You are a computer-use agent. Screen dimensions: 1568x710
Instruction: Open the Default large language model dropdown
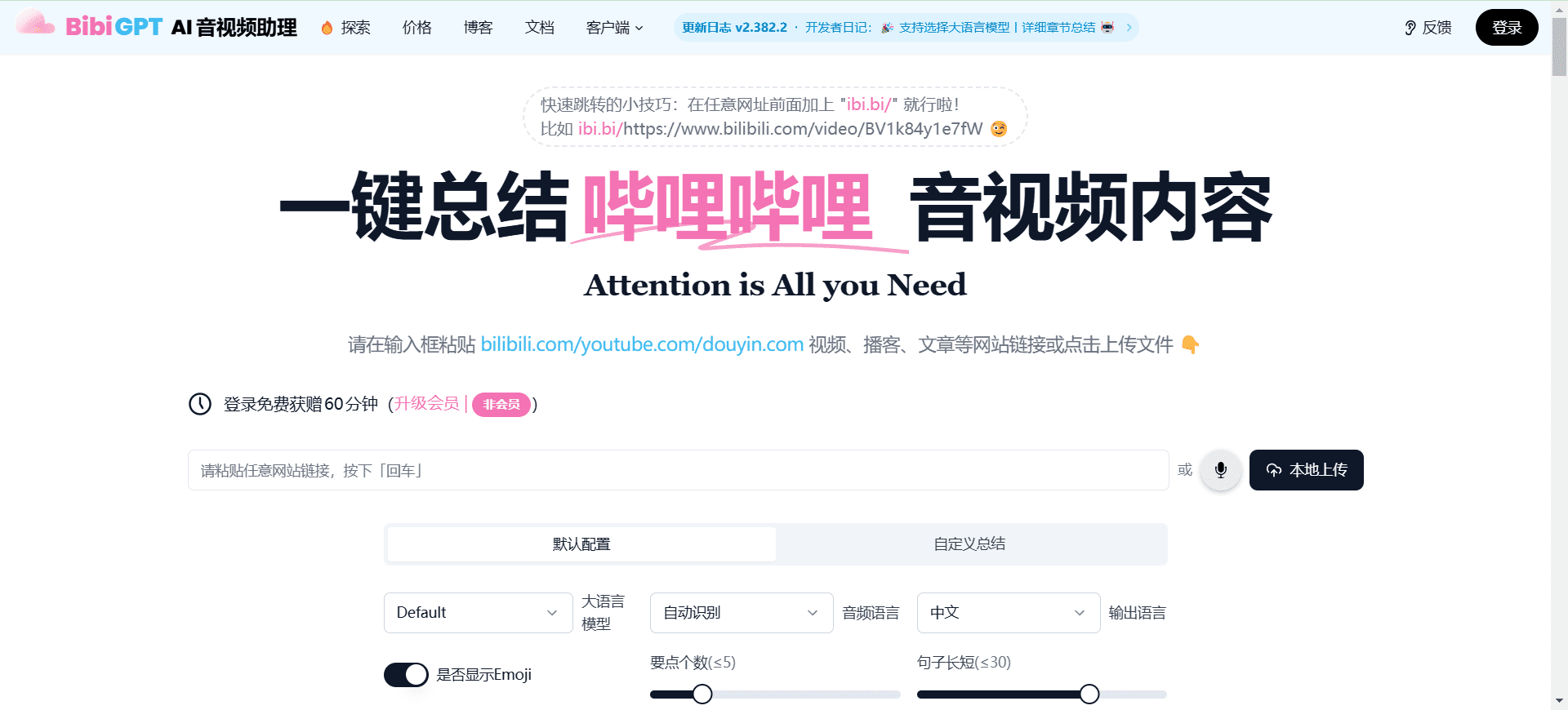tap(478, 613)
